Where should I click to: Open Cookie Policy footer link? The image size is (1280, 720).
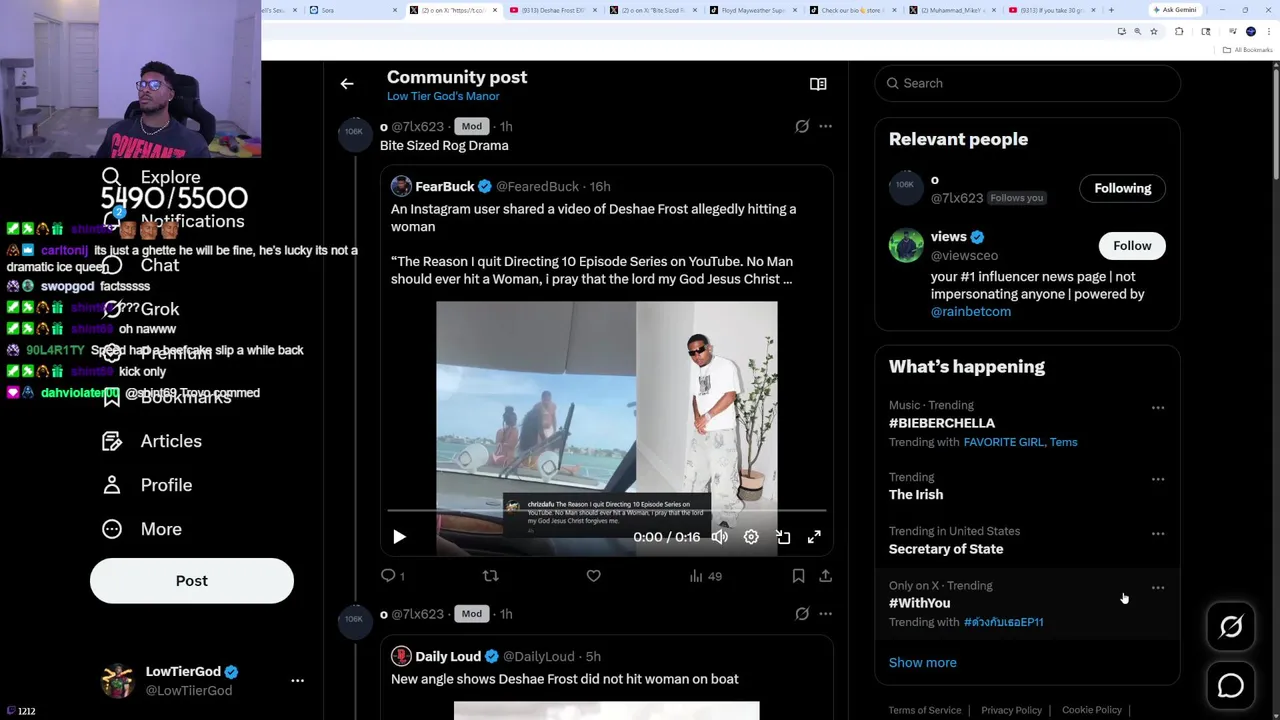[x=1092, y=710]
